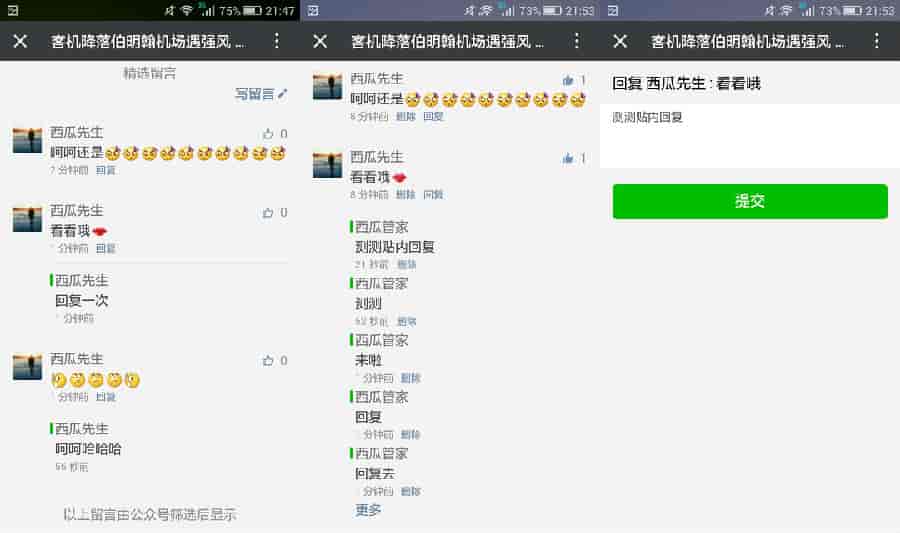Unlike the middle-screen 呵呵还是 comment's blue thumb
The width and height of the screenshot is (900, 533).
pos(568,80)
